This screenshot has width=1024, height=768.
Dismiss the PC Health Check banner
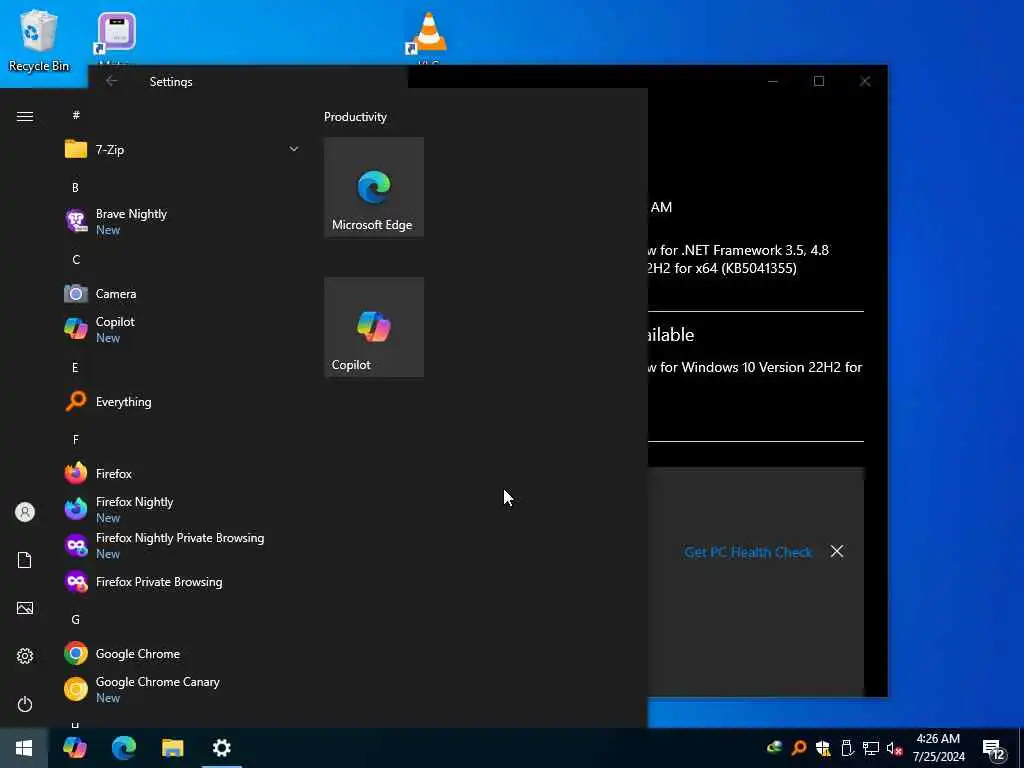point(837,552)
